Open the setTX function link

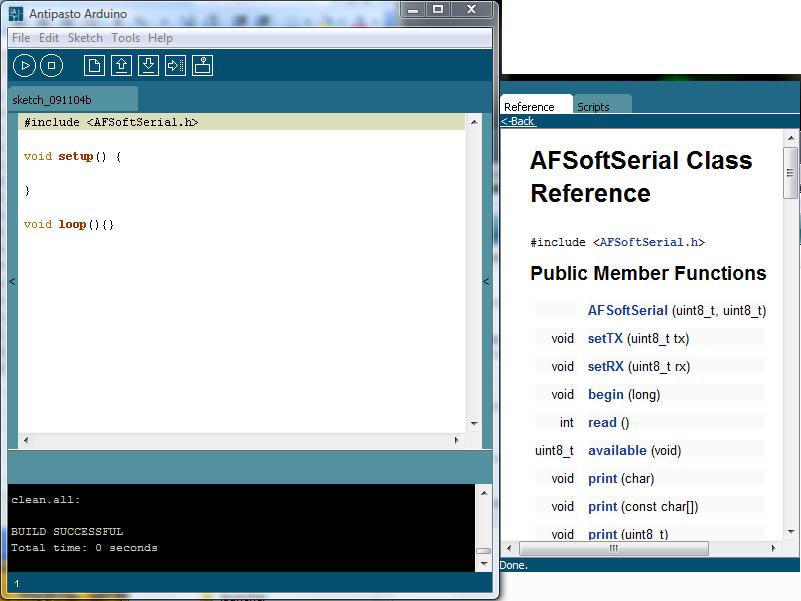(605, 338)
